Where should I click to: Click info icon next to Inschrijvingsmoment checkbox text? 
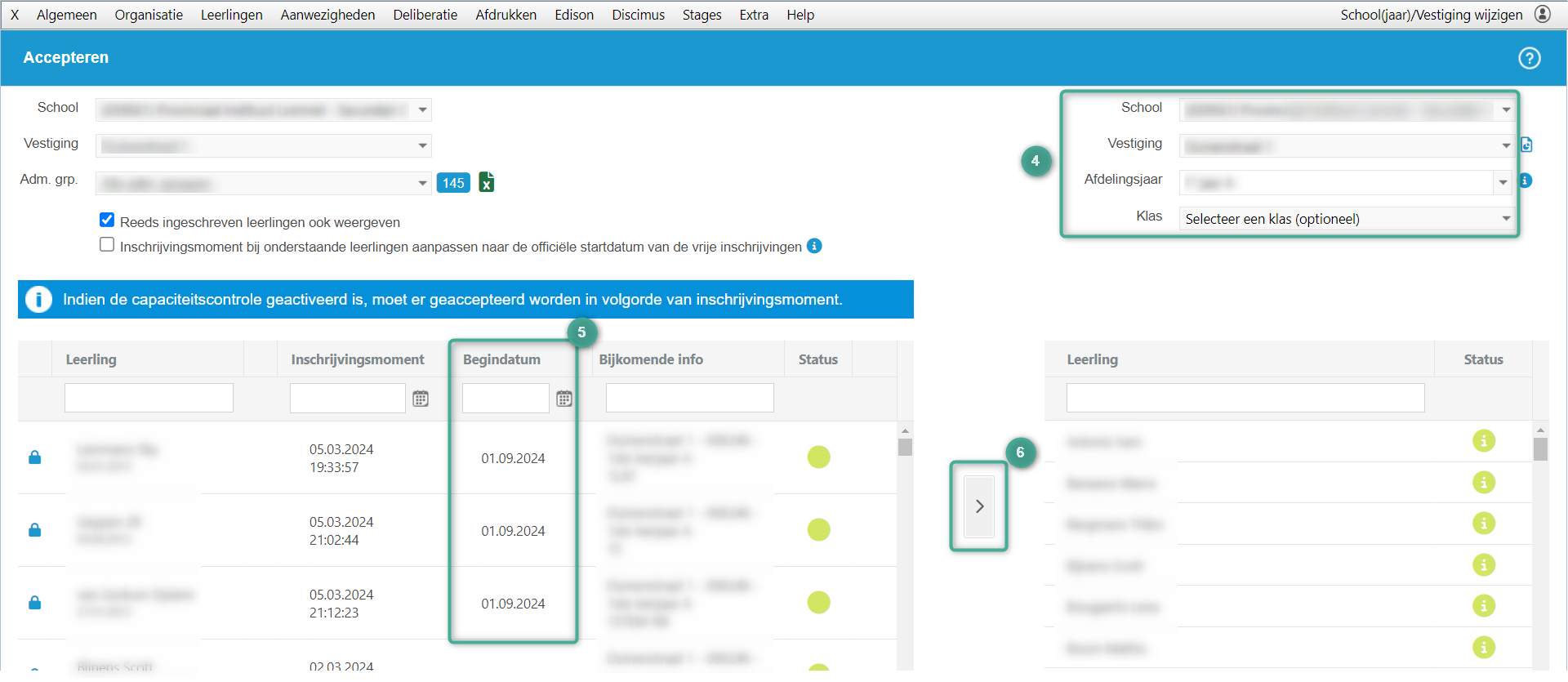814,246
